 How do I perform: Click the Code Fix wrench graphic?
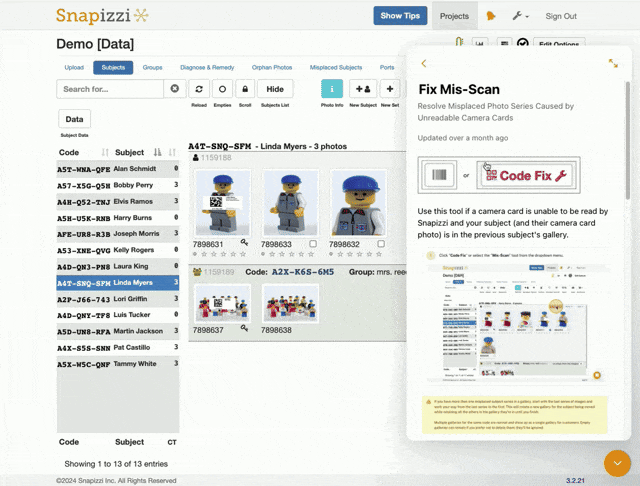coord(527,175)
